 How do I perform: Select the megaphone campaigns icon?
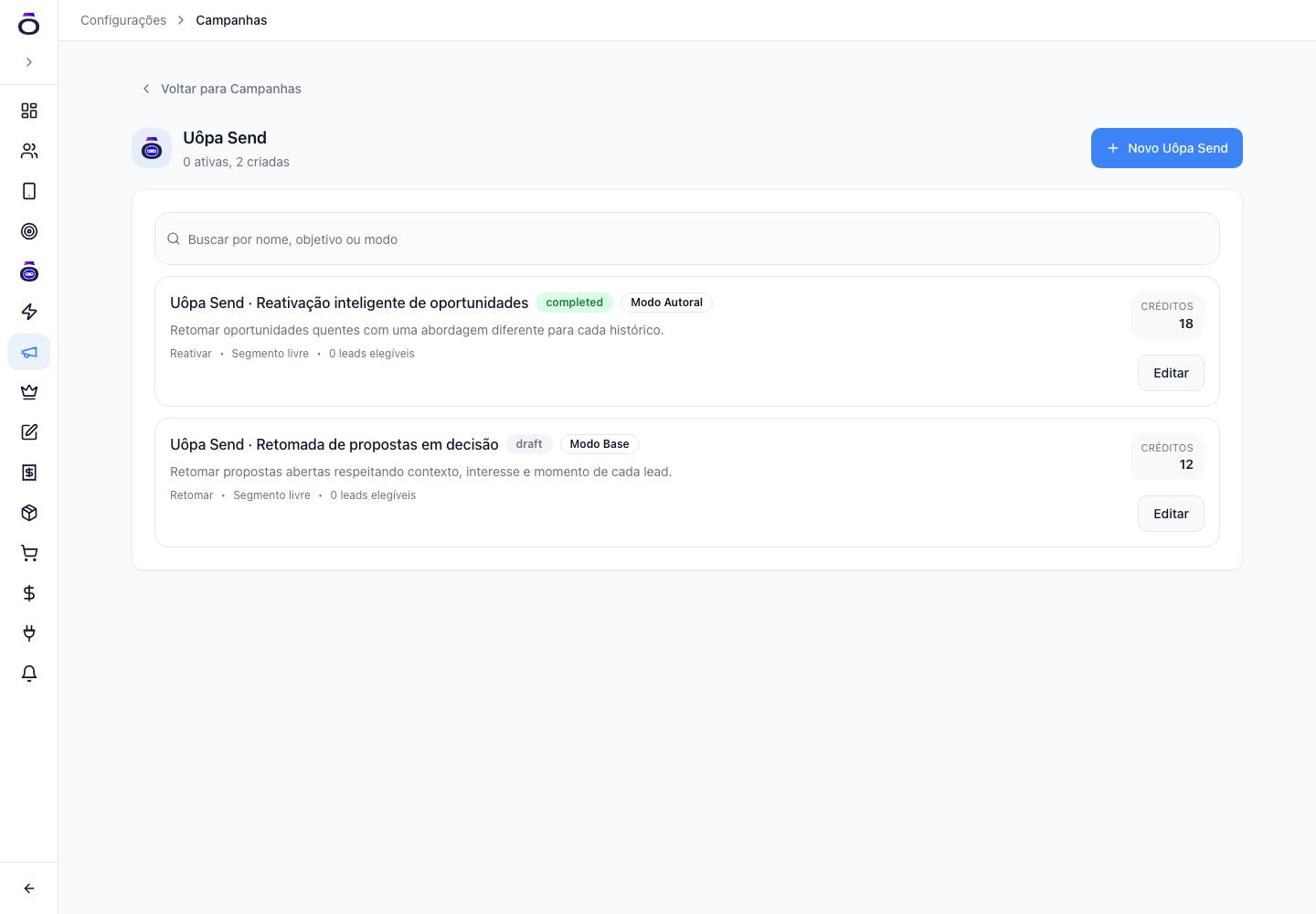[29, 352]
